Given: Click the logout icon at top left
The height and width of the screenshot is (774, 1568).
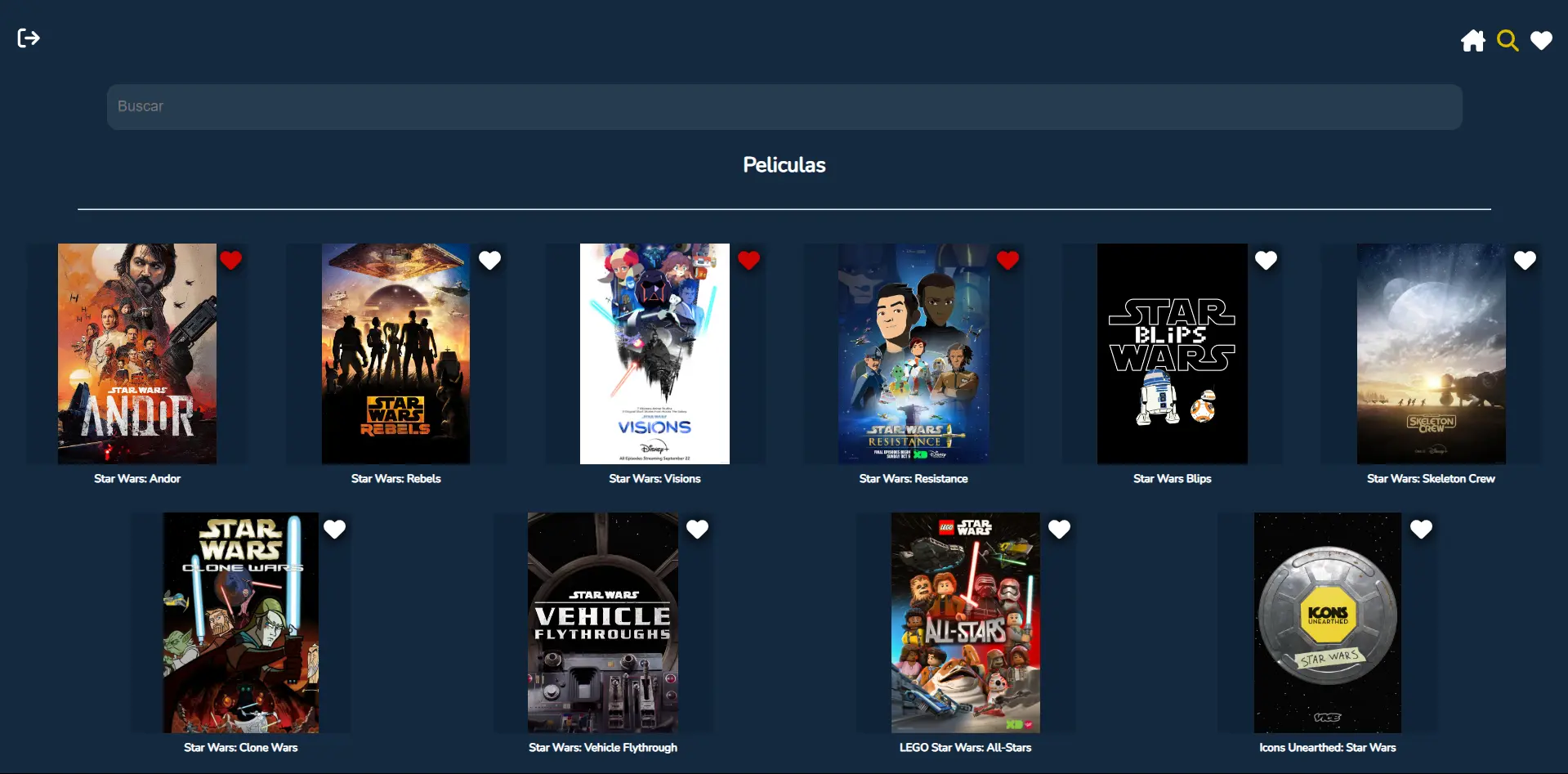Looking at the screenshot, I should [x=29, y=38].
